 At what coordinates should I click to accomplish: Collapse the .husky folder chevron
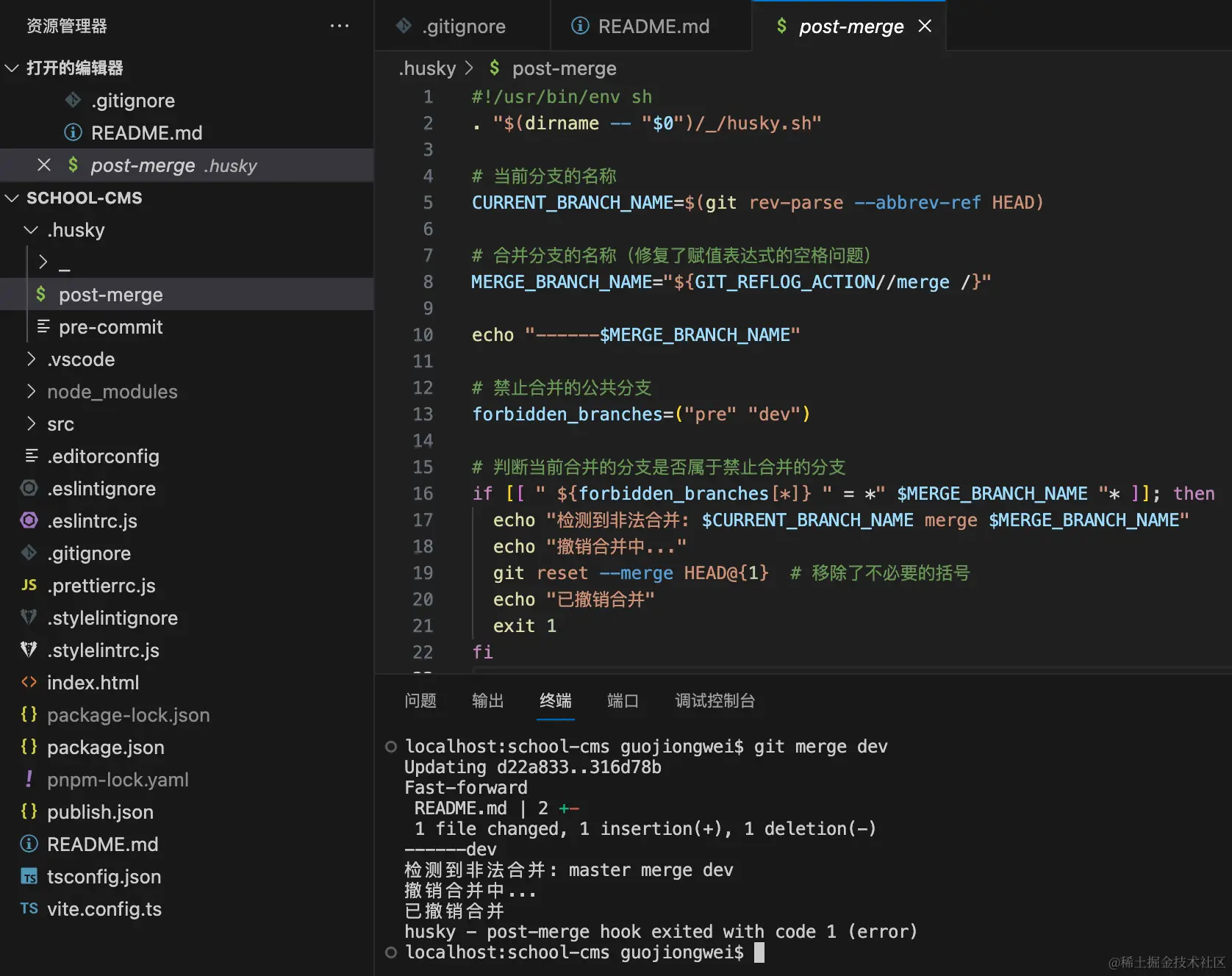pyautogui.click(x=31, y=230)
